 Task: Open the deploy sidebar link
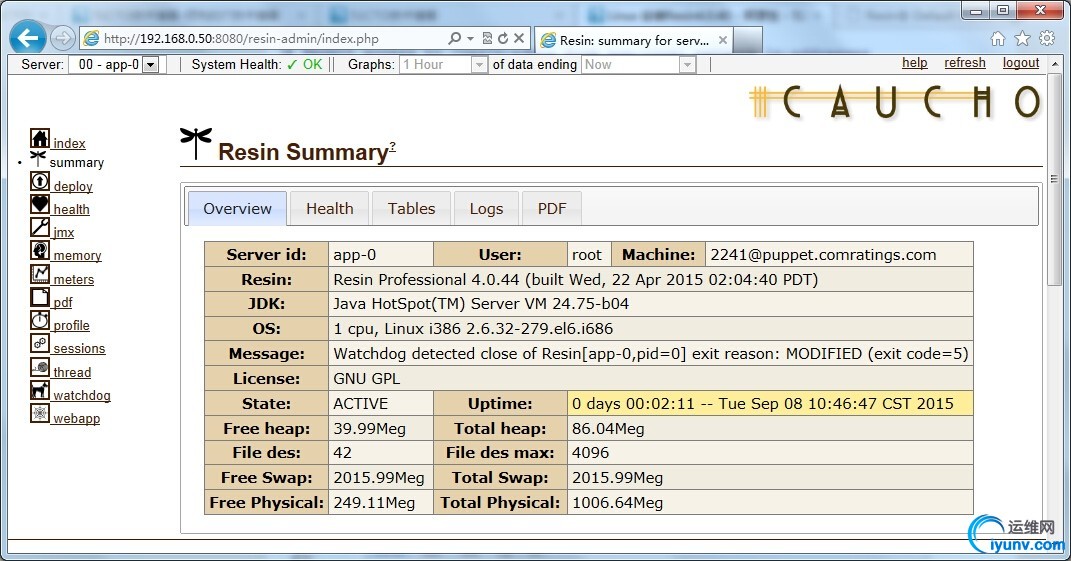(73, 187)
